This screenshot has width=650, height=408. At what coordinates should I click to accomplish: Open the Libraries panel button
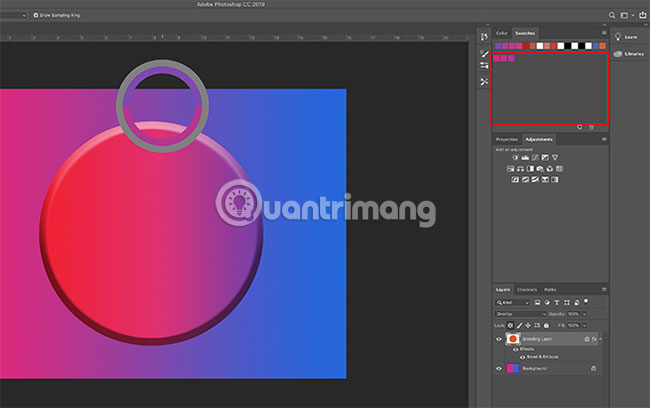click(x=629, y=54)
